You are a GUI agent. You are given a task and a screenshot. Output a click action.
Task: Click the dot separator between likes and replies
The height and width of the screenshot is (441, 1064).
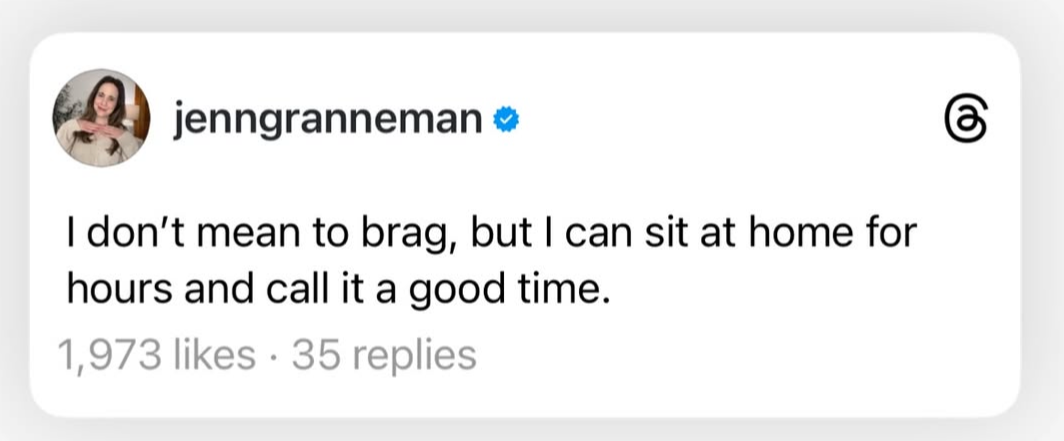[x=273, y=355]
